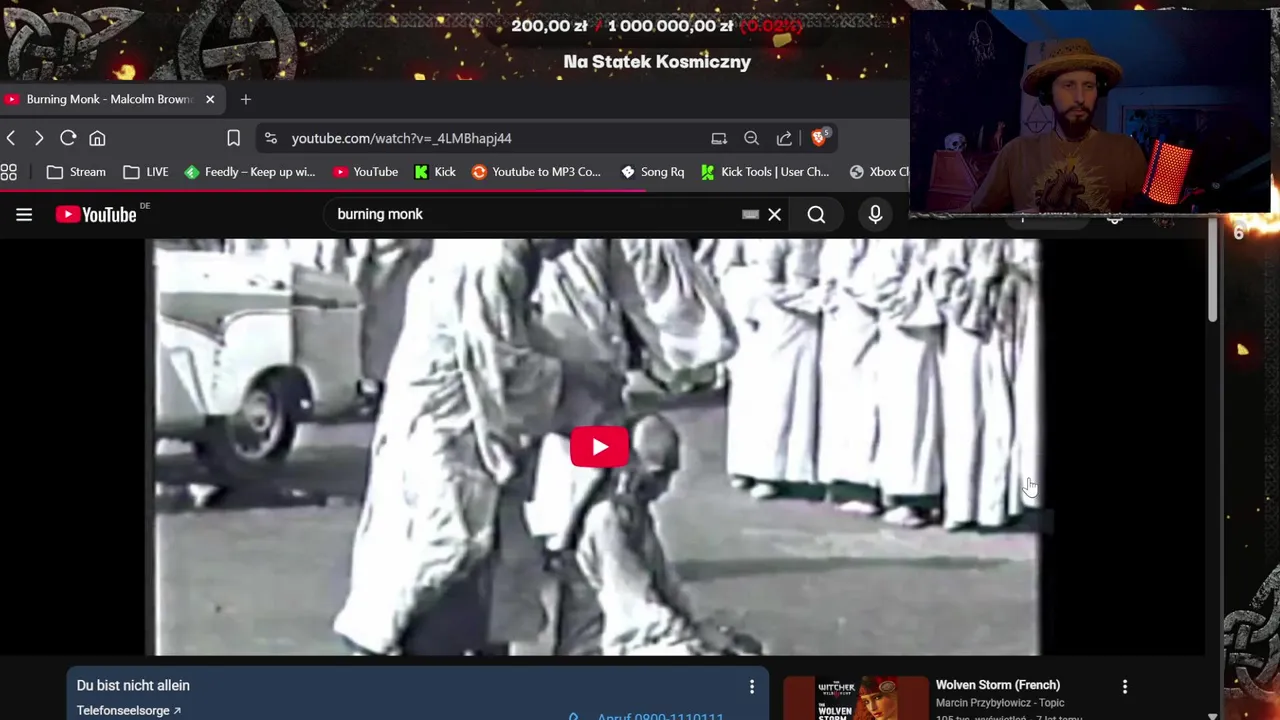Open the Telefonseelsorge link
The height and width of the screenshot is (720, 1280).
(x=129, y=710)
